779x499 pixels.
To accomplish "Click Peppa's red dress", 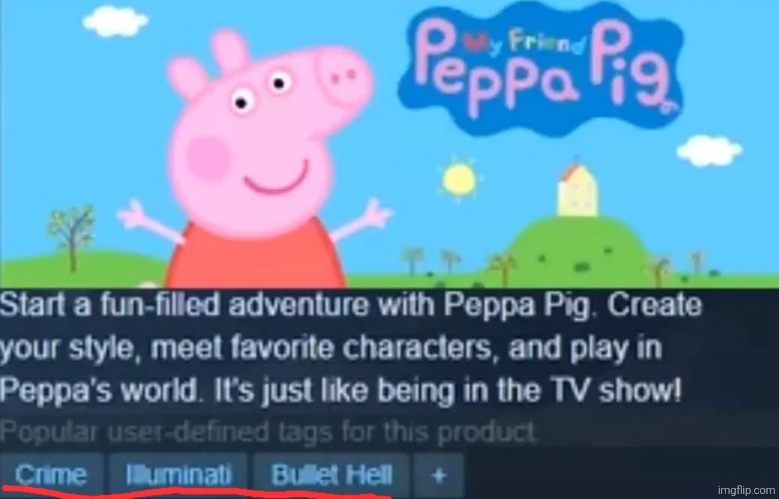I will tap(256, 258).
